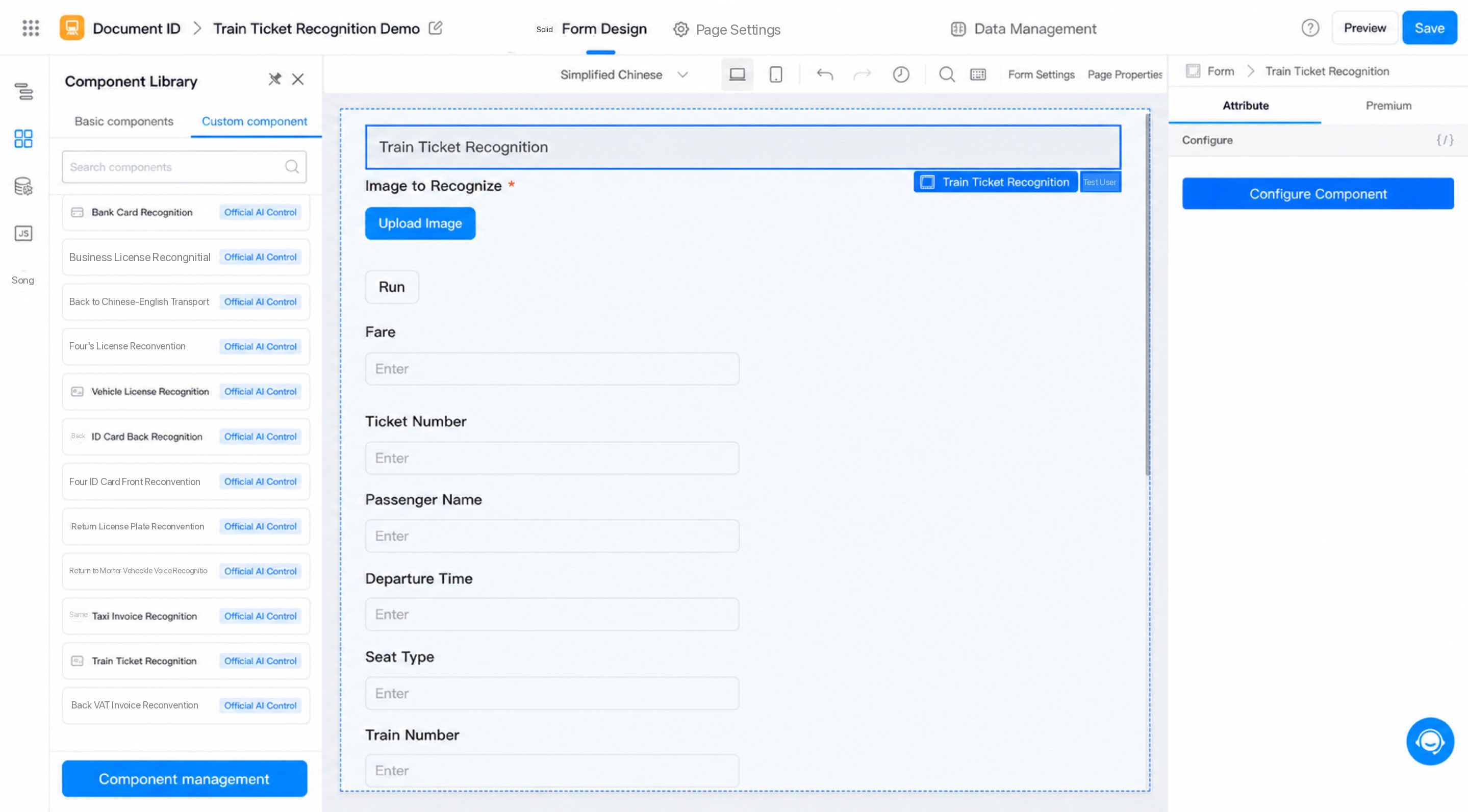The height and width of the screenshot is (812, 1468).
Task: Open the JS panel in left sidebar
Action: [23, 233]
